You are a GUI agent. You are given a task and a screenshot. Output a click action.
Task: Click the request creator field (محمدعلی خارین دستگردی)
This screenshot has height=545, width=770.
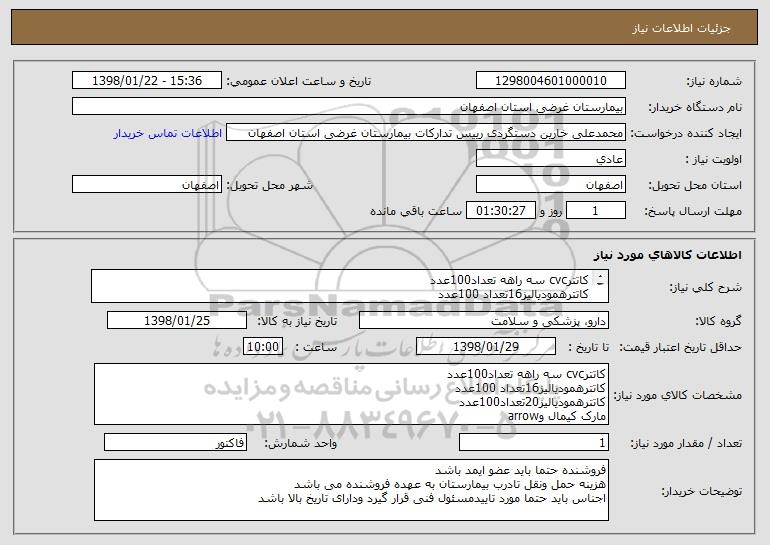426,133
